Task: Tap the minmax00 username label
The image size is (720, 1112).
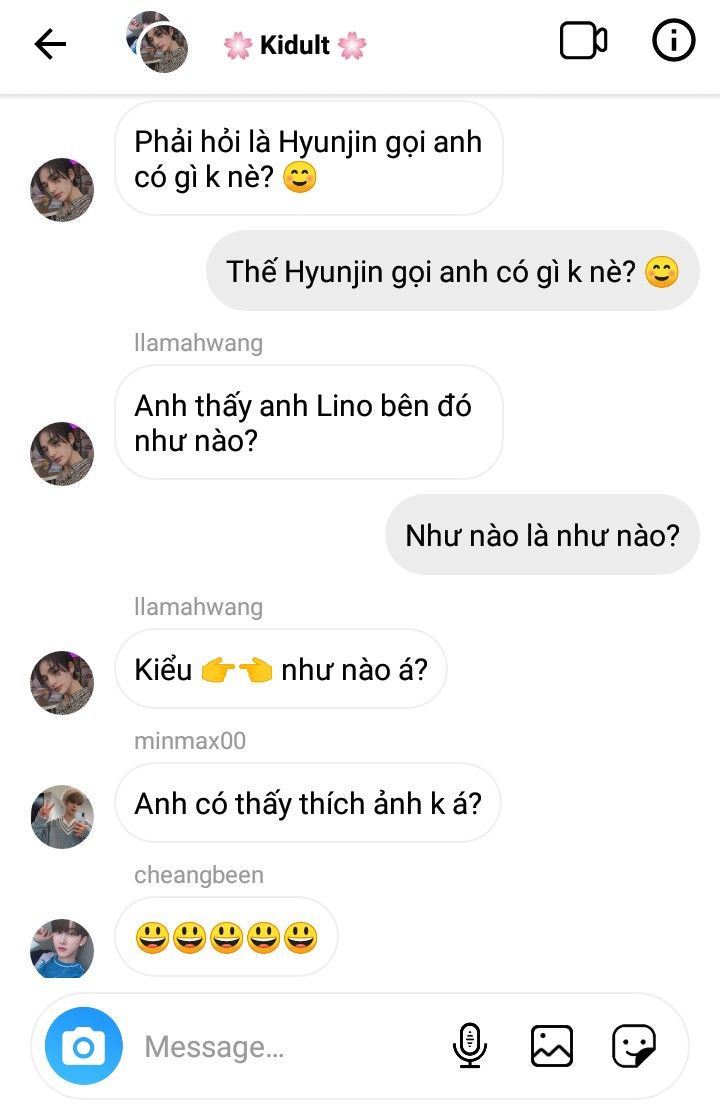Action: (x=190, y=741)
